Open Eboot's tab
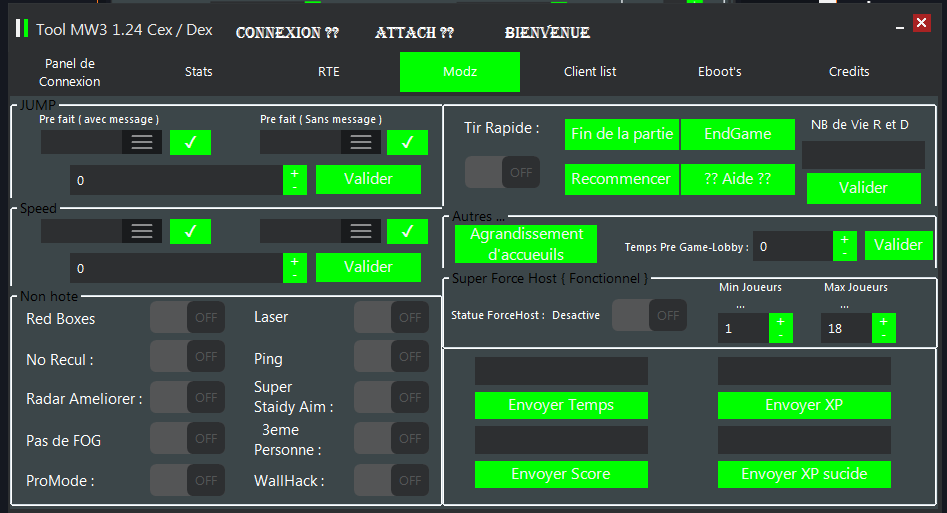This screenshot has width=947, height=513. point(720,72)
